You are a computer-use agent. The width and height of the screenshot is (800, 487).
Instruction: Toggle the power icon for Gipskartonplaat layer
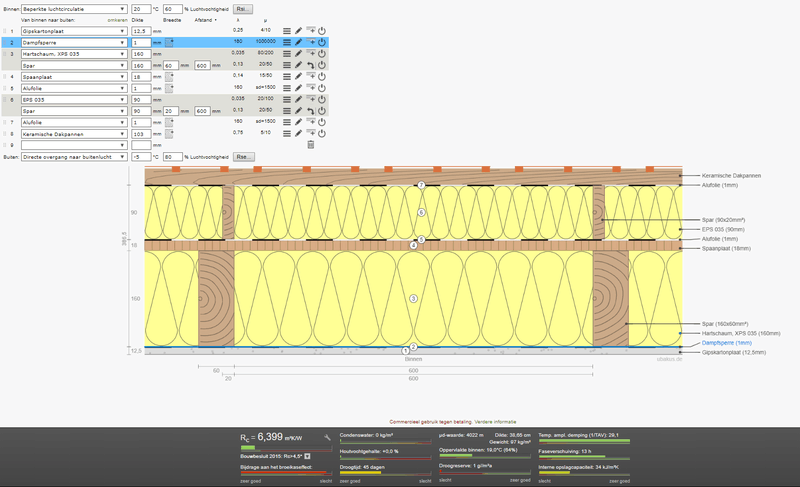[x=322, y=31]
